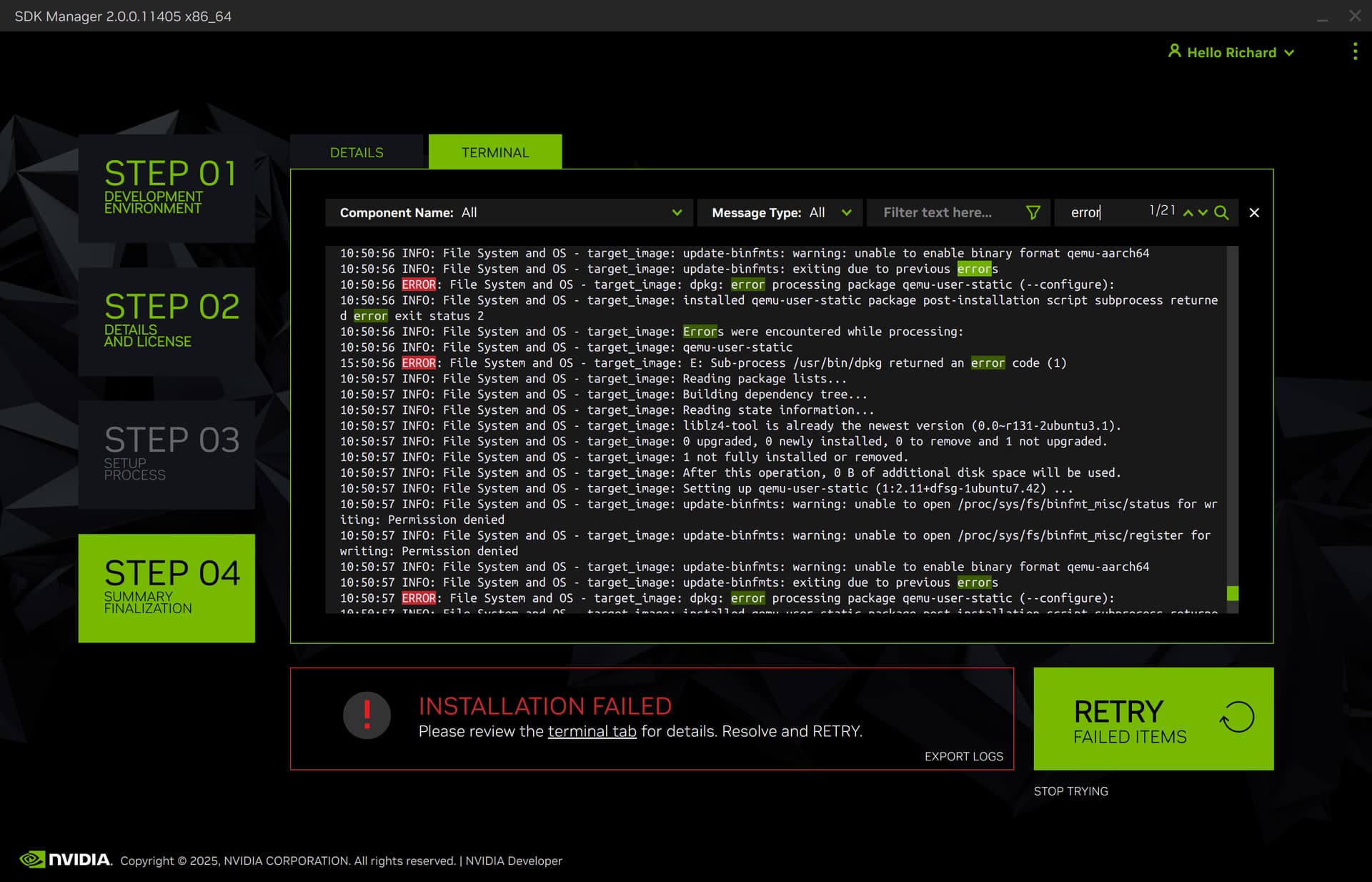
Task: Click the 1/21 match counter
Action: [x=1162, y=211]
